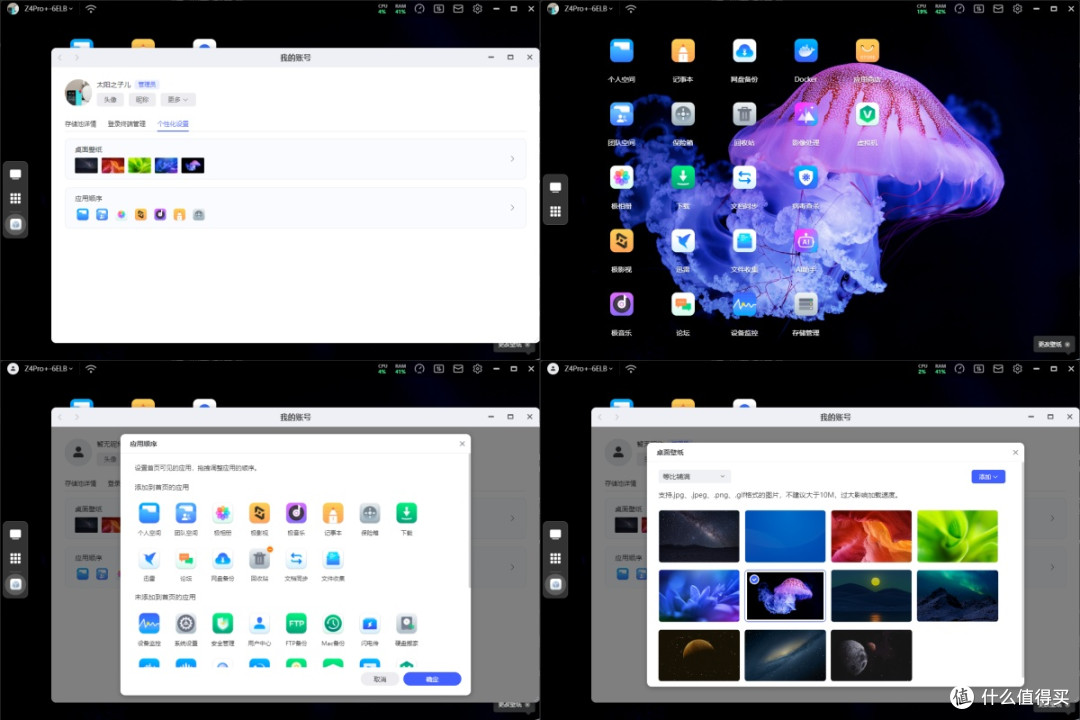Close the 桌面壁纸 dialog
Screen dimensions: 1080x720
1015,453
